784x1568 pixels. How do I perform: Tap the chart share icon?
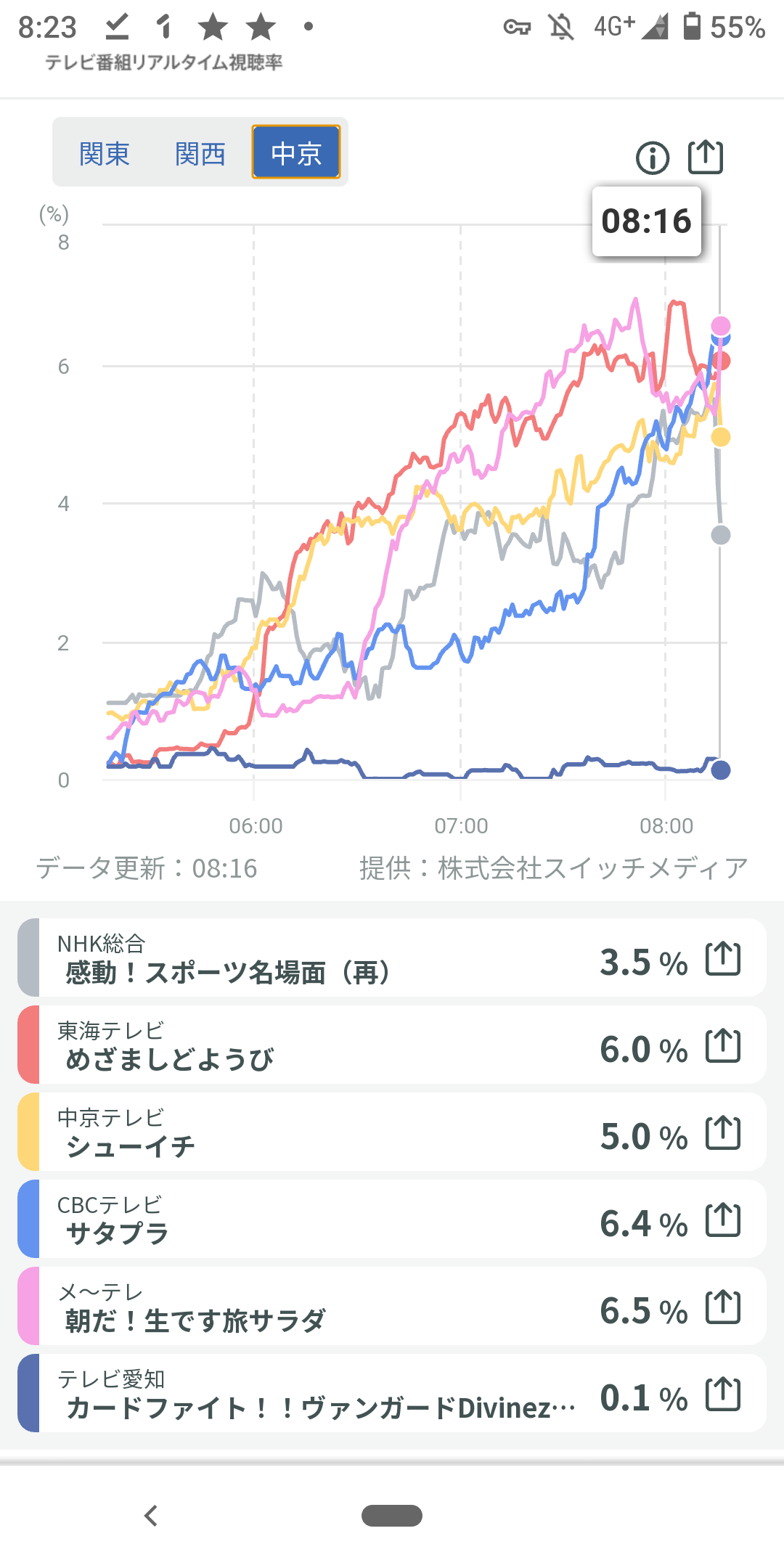(x=706, y=157)
